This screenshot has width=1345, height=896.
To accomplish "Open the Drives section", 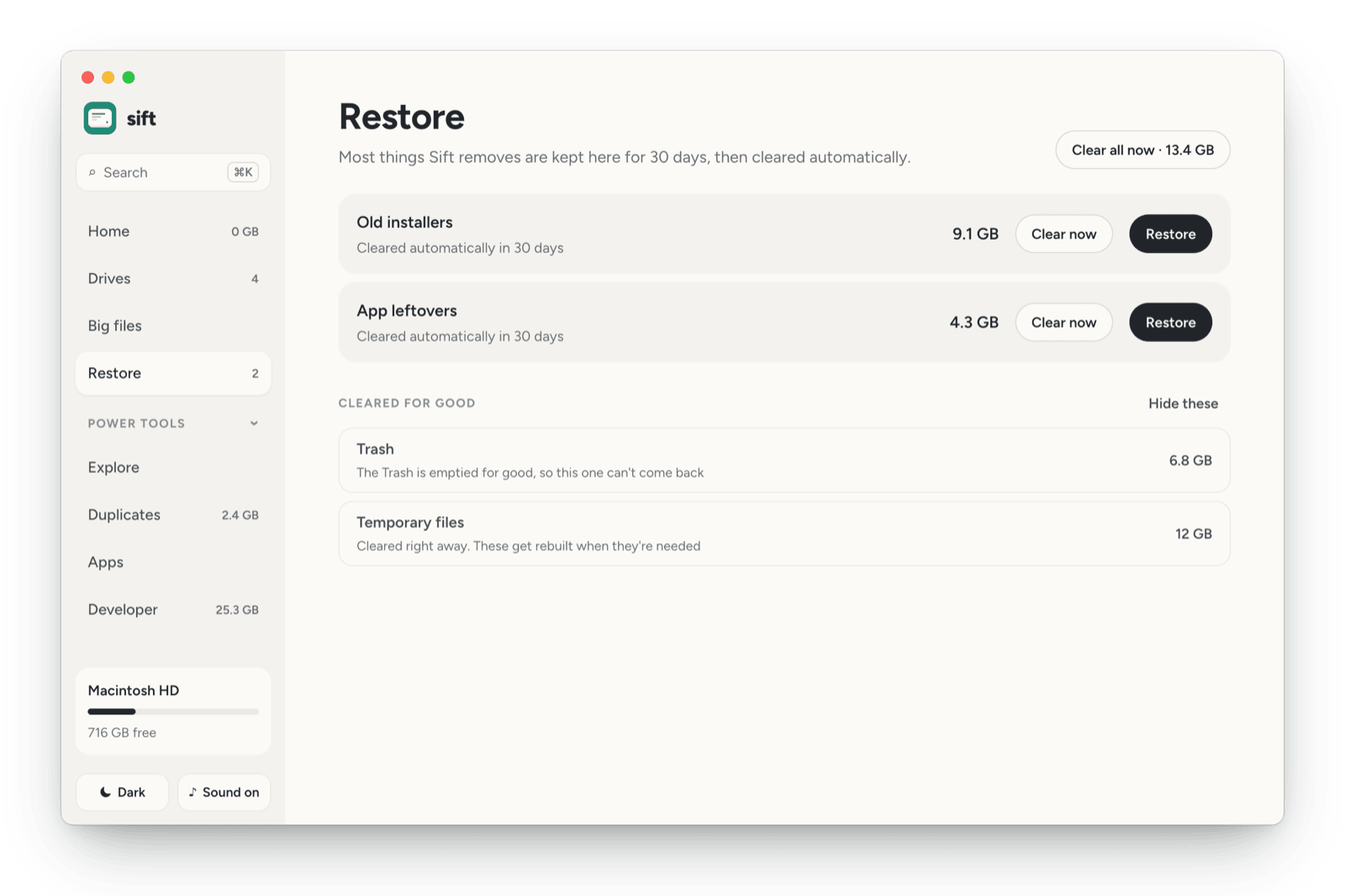I will [173, 278].
